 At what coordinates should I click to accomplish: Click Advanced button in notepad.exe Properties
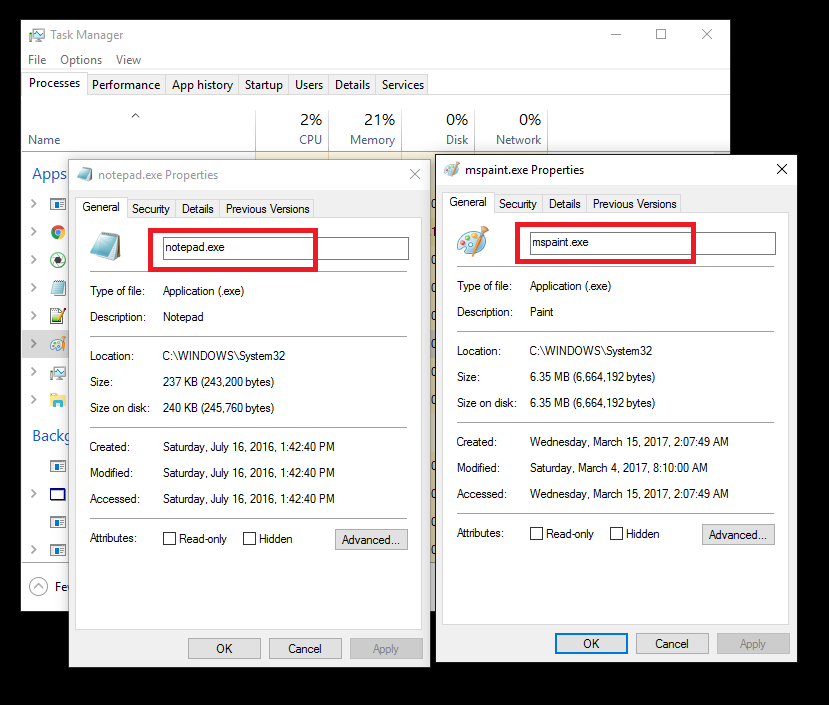(x=371, y=539)
